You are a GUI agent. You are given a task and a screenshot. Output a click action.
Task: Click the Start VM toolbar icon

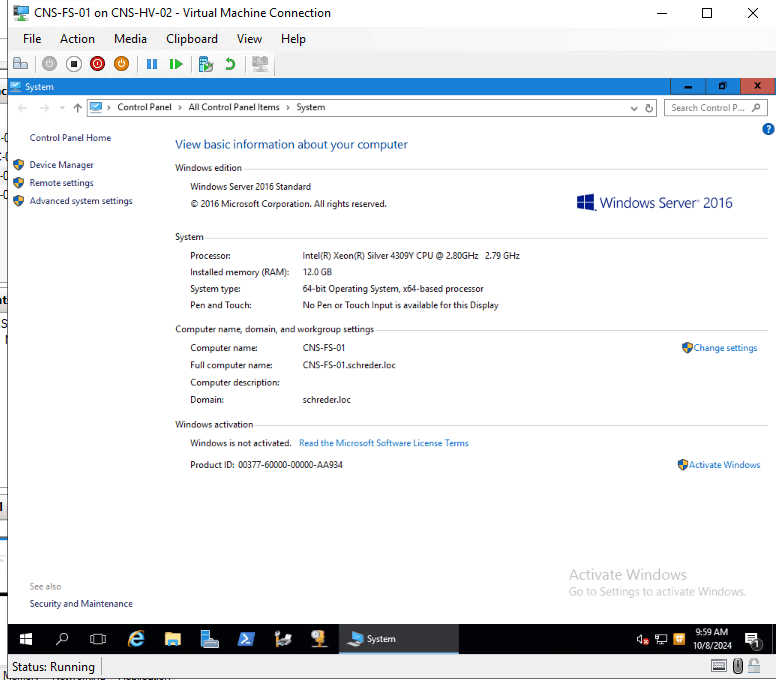coord(49,64)
